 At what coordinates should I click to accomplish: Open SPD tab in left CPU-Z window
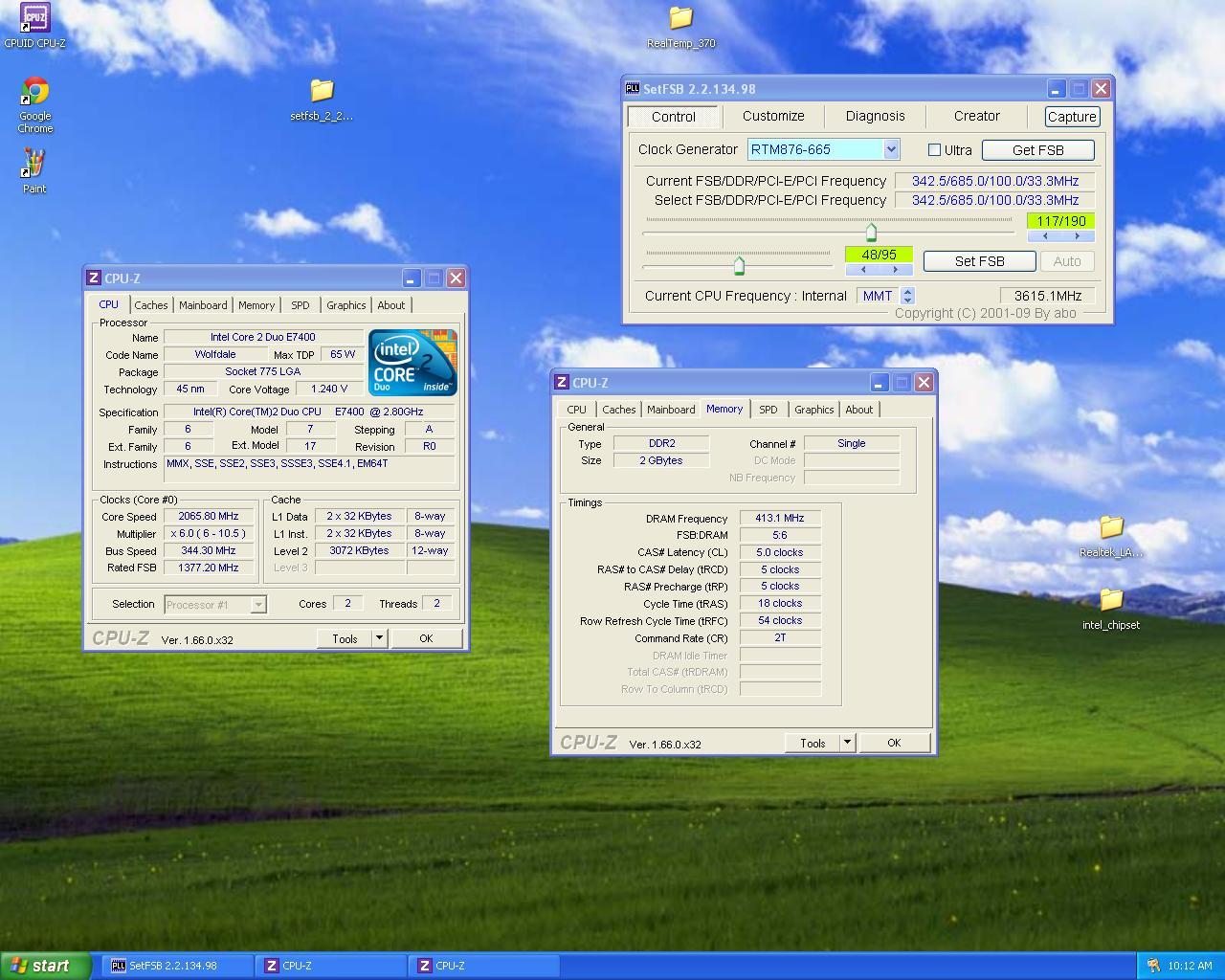[x=301, y=305]
